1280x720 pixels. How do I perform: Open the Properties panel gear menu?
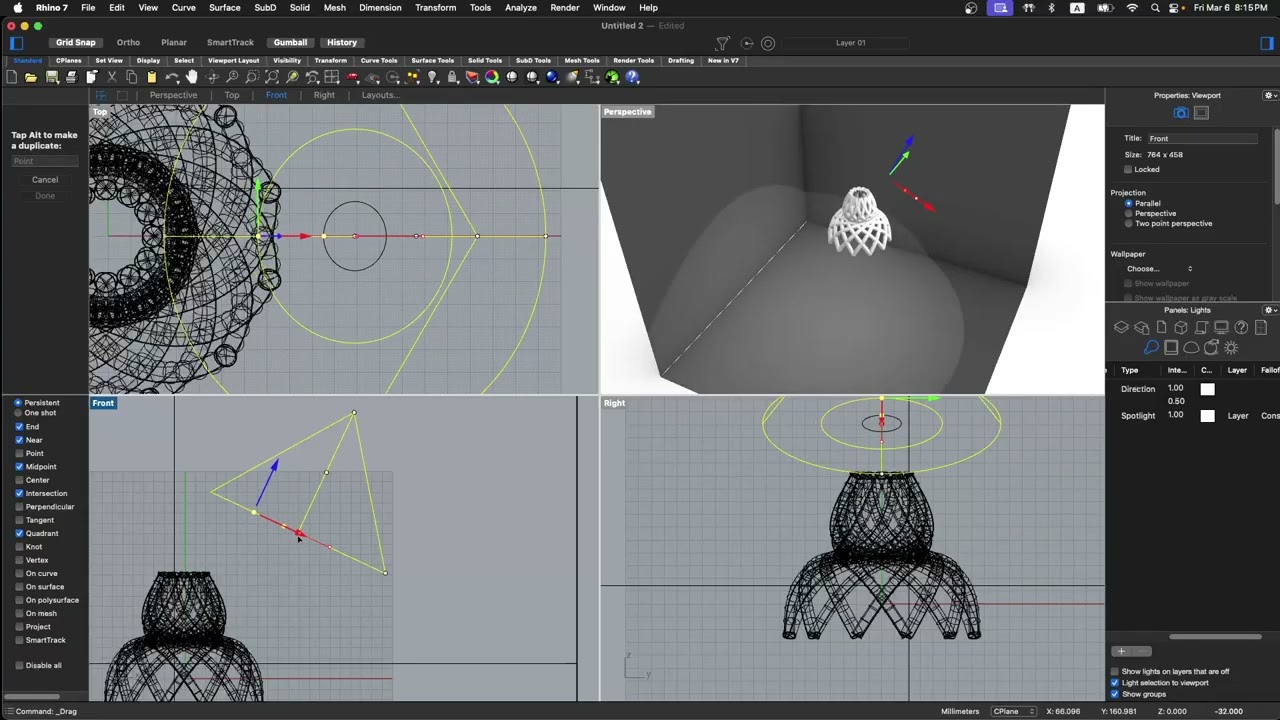click(1271, 95)
